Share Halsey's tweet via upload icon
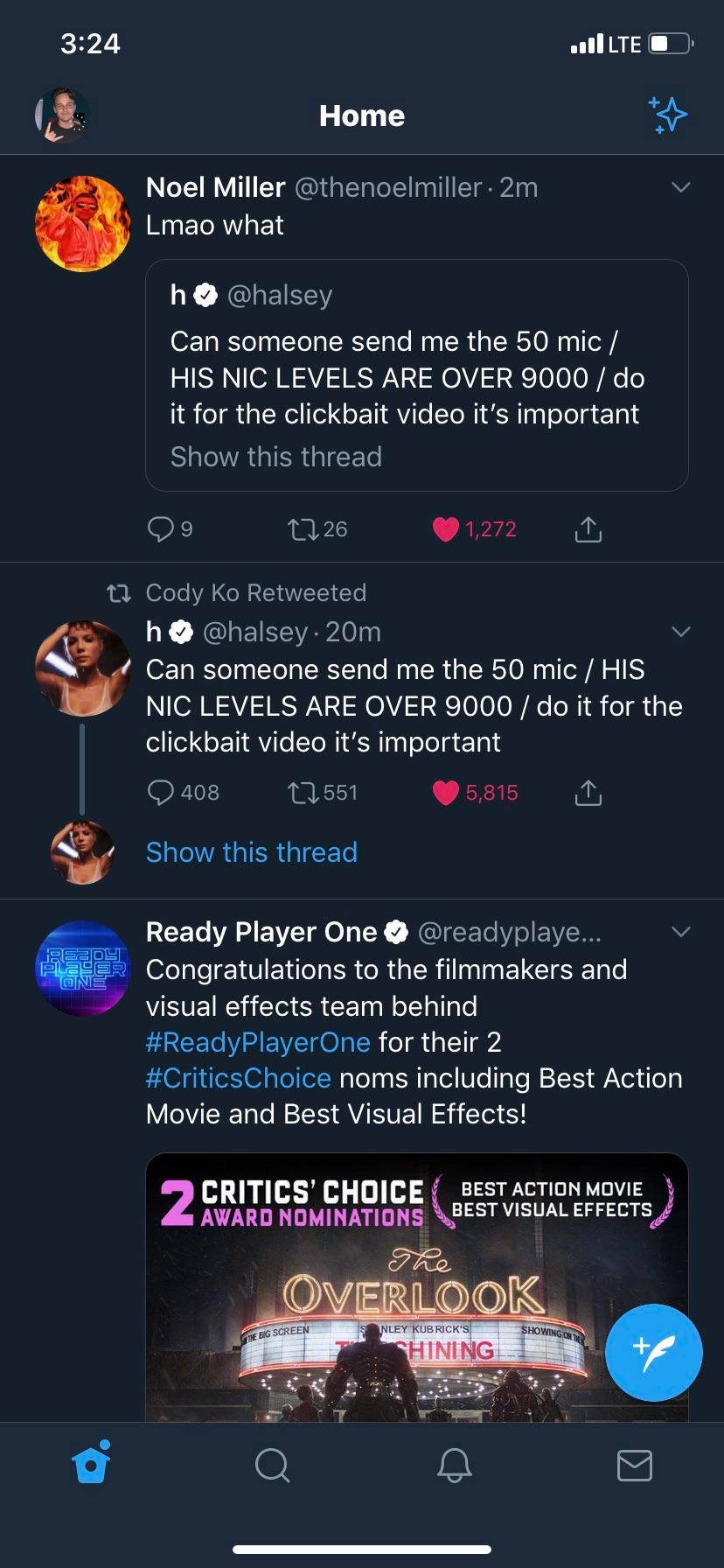 pyautogui.click(x=588, y=793)
